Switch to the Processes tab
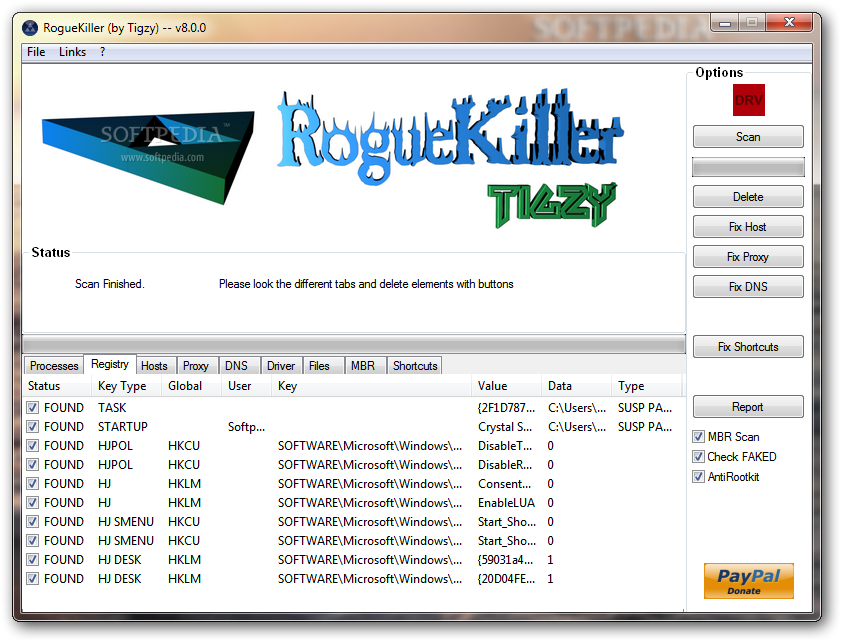The height and width of the screenshot is (642, 842). 54,366
